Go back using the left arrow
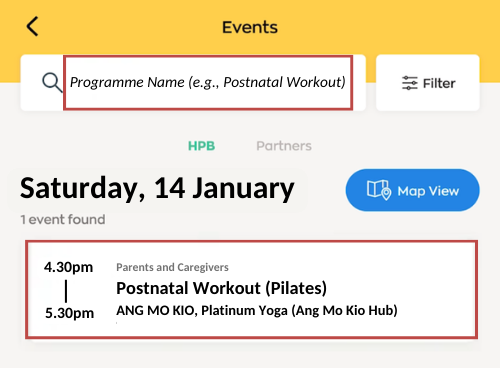500x368 pixels. point(32,26)
